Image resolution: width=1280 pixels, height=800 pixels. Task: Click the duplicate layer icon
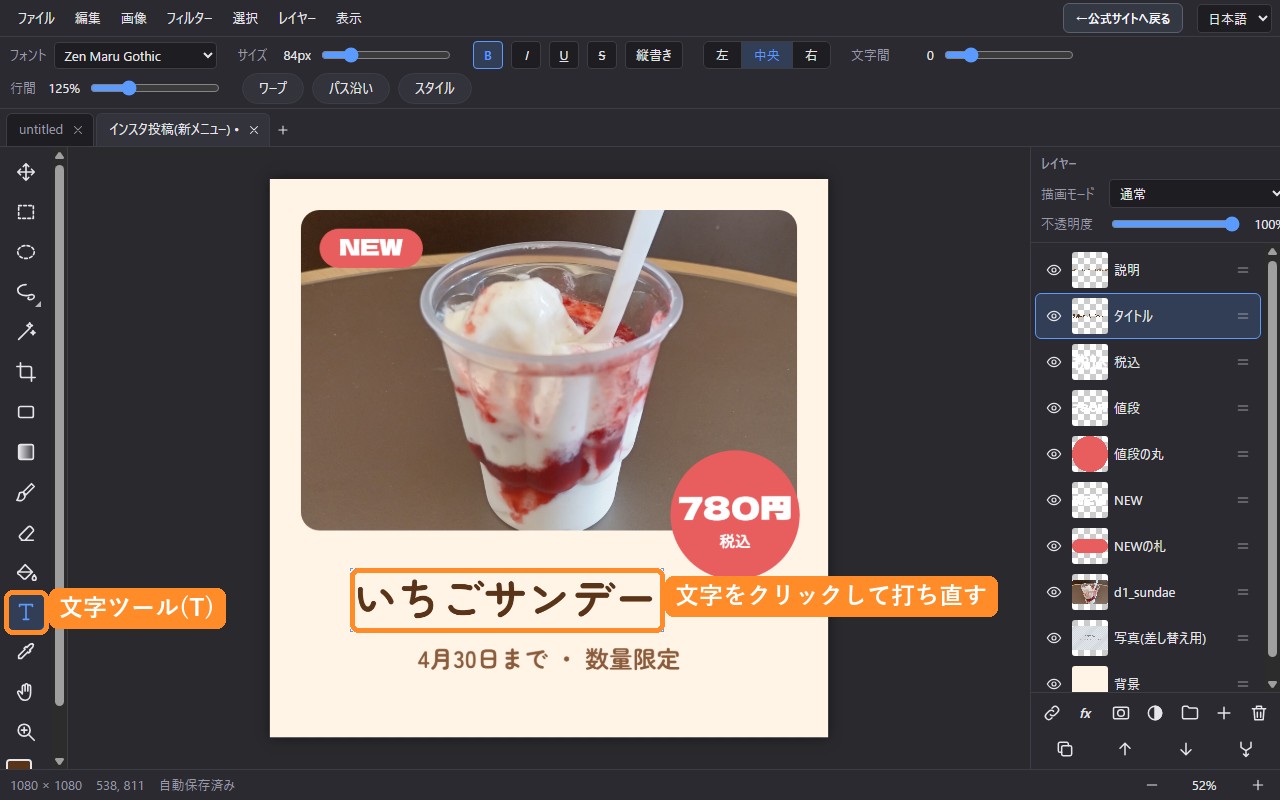pos(1065,749)
